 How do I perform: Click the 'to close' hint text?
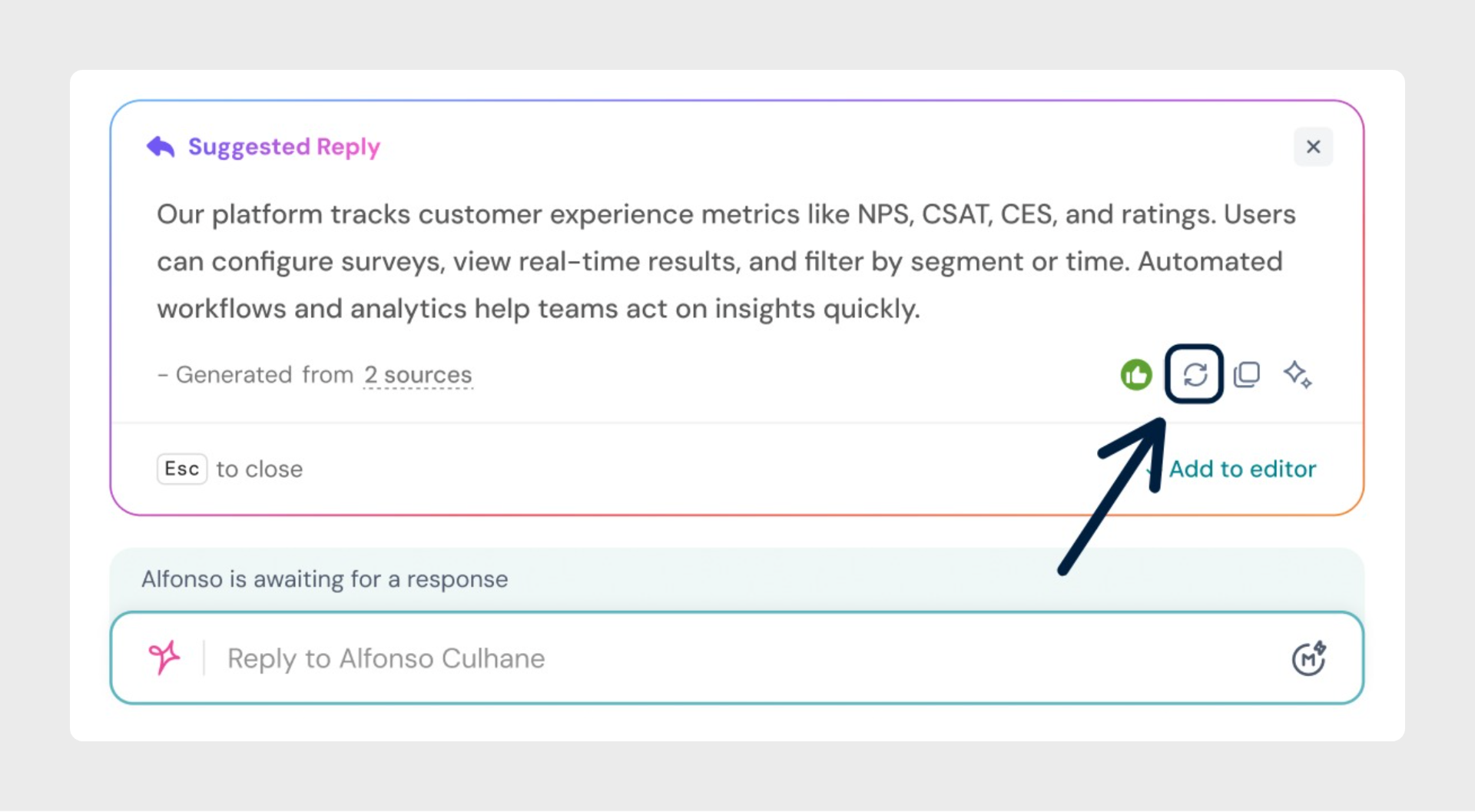point(259,469)
